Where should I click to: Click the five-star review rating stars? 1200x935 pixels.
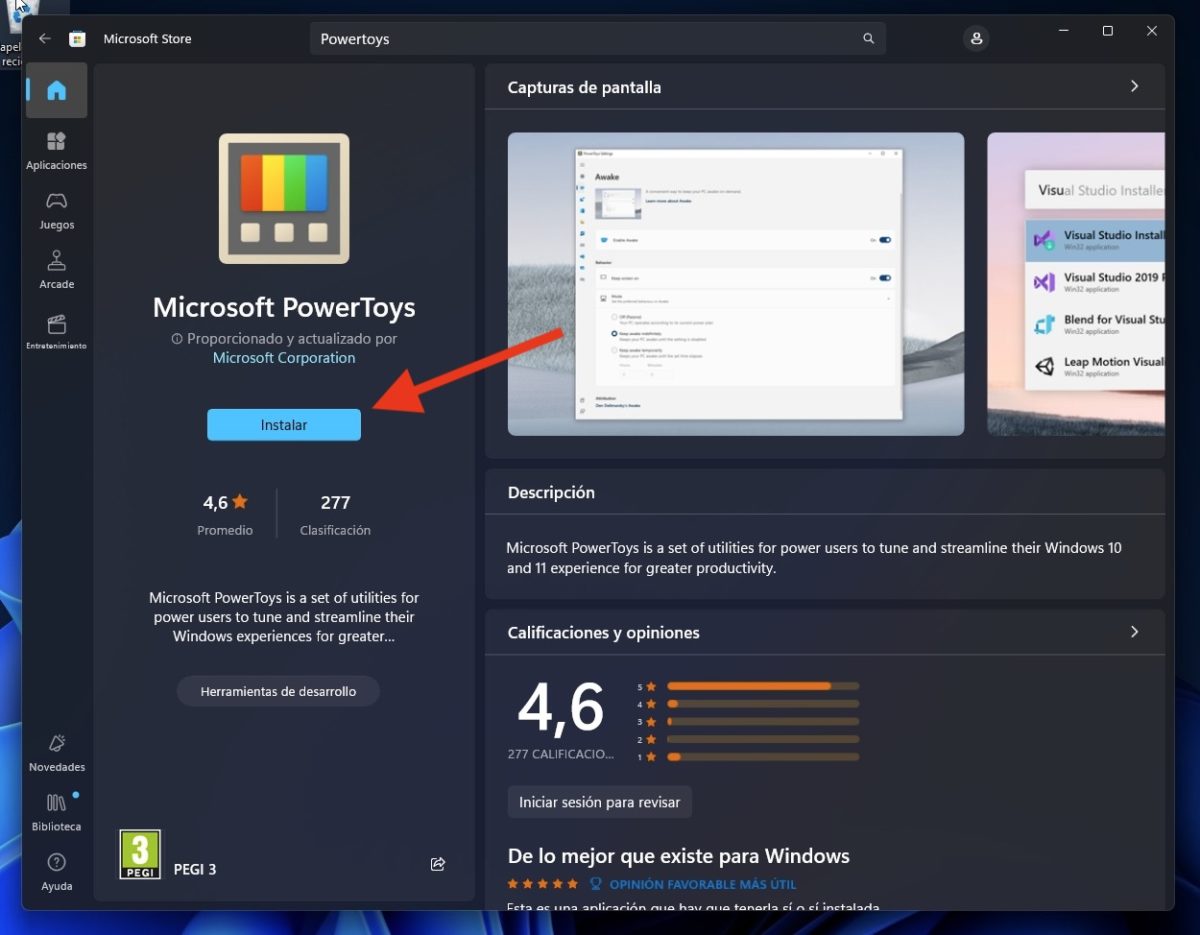click(543, 885)
